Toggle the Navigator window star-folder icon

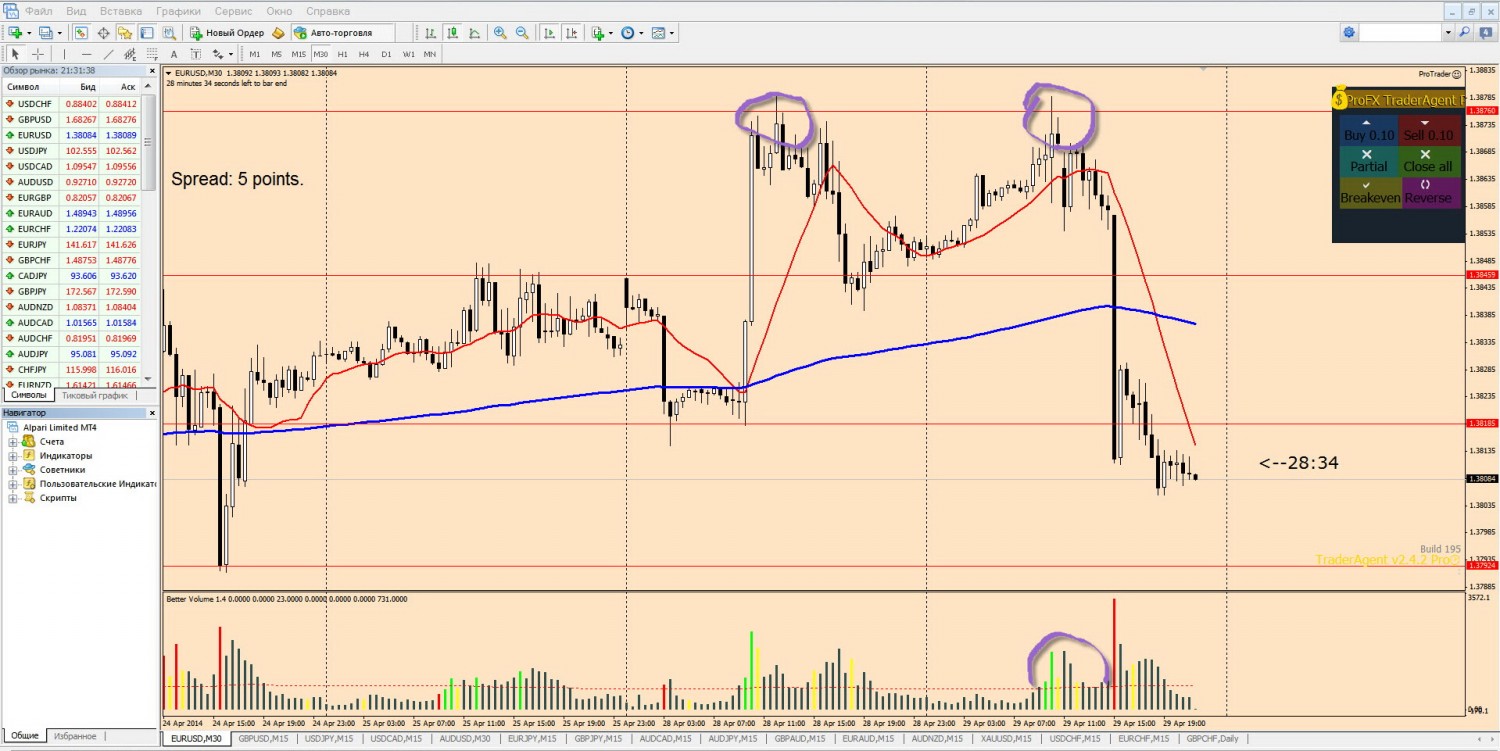click(124, 33)
